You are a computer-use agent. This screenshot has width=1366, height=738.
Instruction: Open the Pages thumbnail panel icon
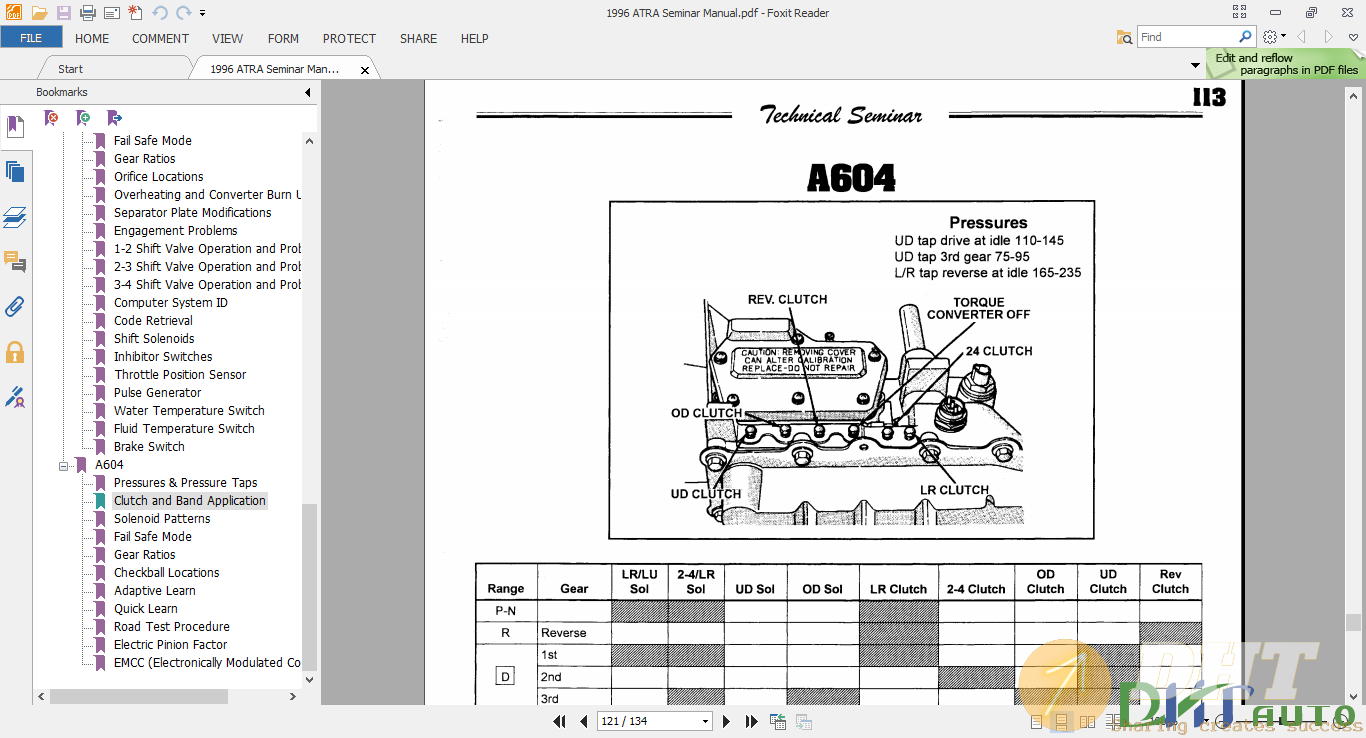tap(15, 172)
